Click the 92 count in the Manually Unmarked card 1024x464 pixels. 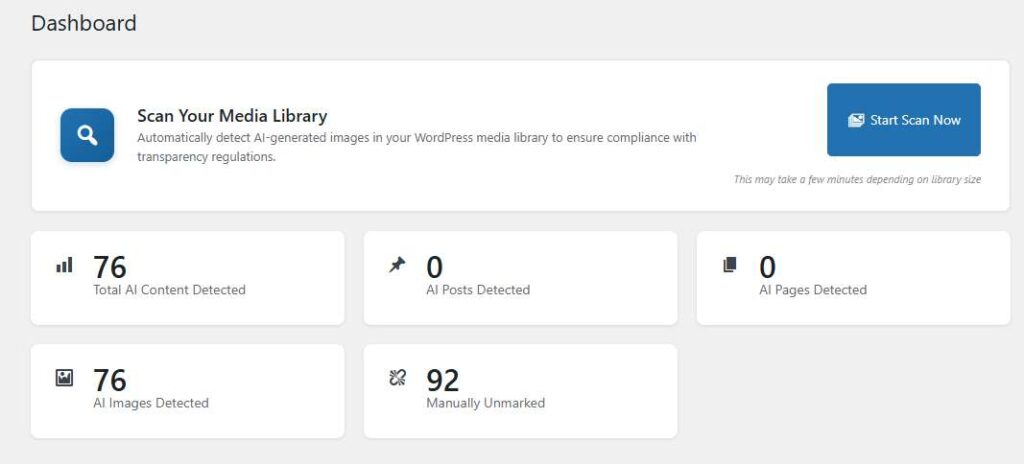point(443,380)
